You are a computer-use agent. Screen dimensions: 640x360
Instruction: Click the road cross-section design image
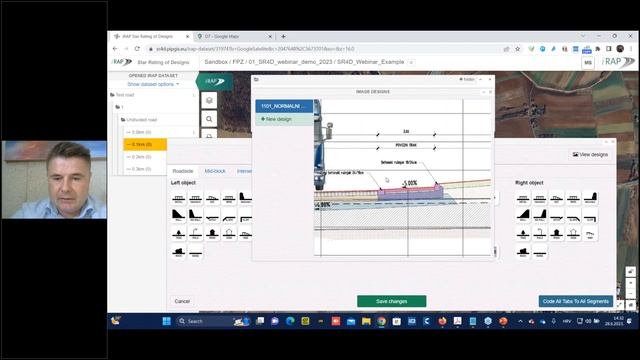402,178
